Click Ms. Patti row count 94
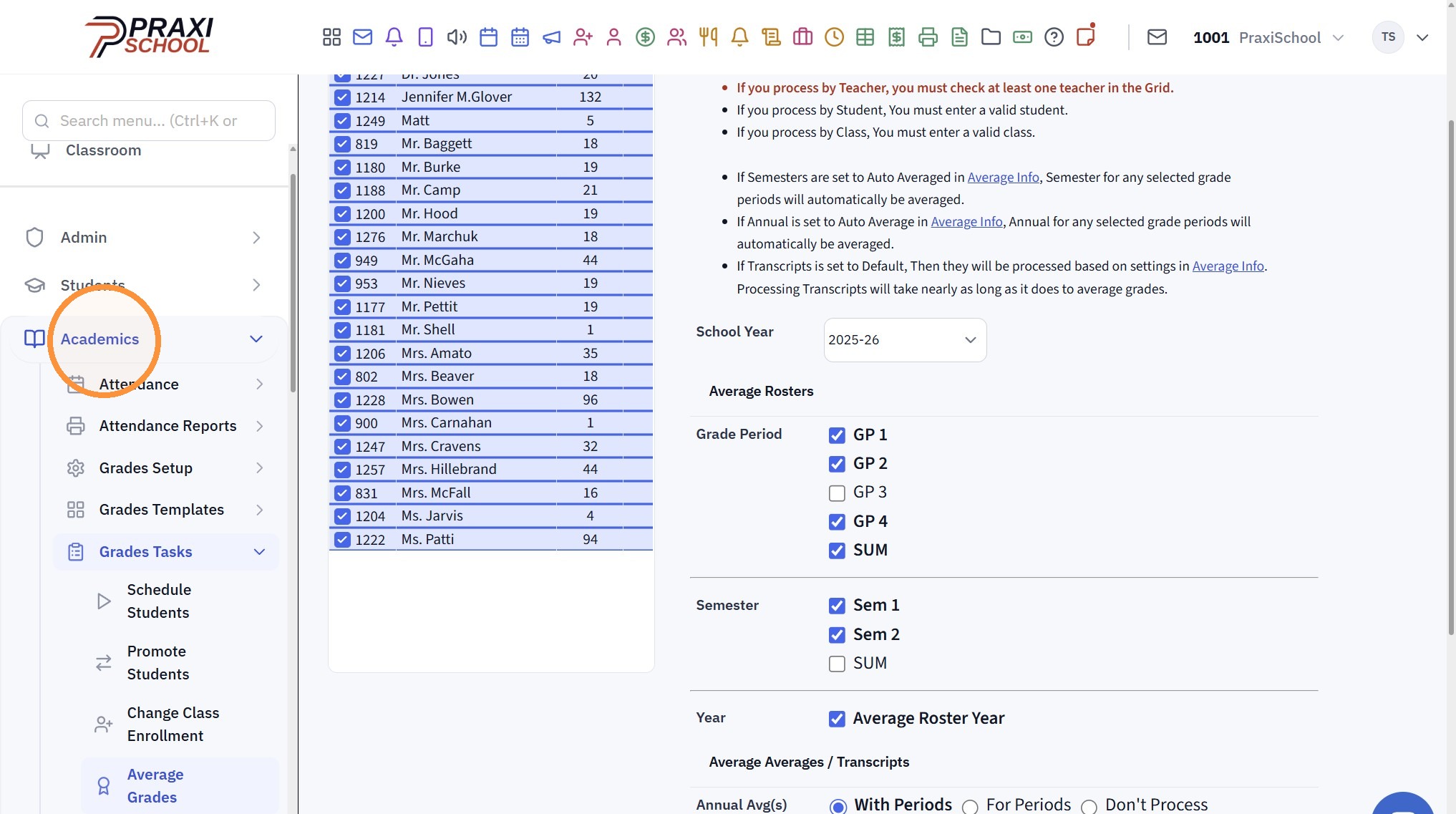The height and width of the screenshot is (814, 1456). click(x=590, y=540)
